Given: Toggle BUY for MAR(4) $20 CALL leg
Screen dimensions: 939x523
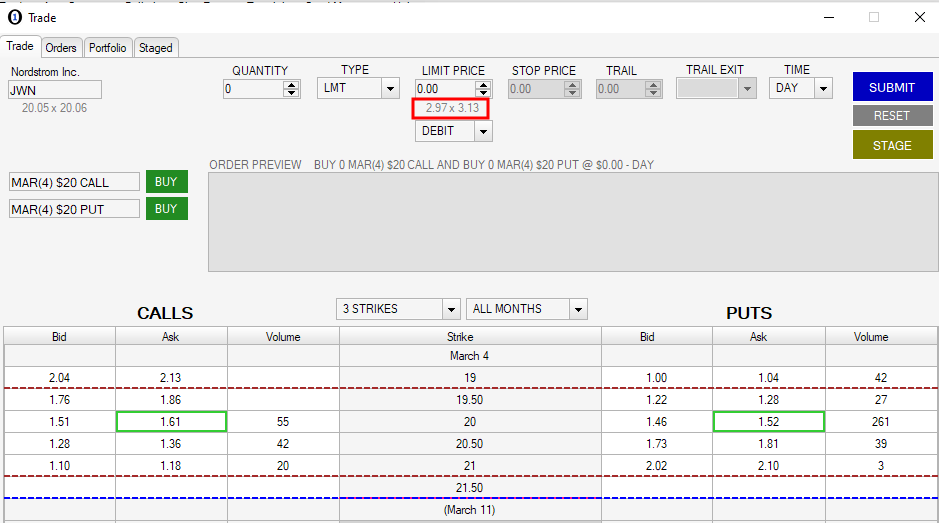Looking at the screenshot, I should click(x=166, y=182).
